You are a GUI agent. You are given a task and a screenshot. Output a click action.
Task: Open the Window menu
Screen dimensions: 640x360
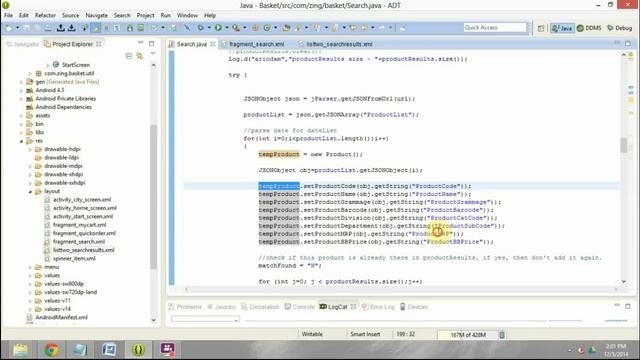click(x=187, y=15)
